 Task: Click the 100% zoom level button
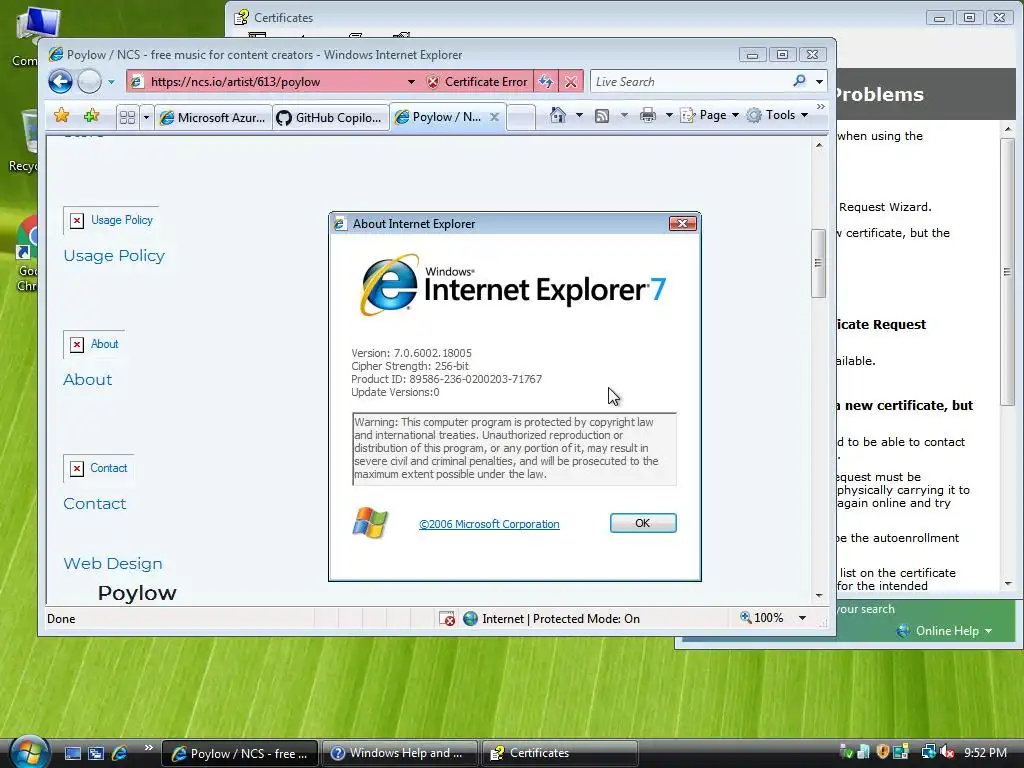point(761,618)
